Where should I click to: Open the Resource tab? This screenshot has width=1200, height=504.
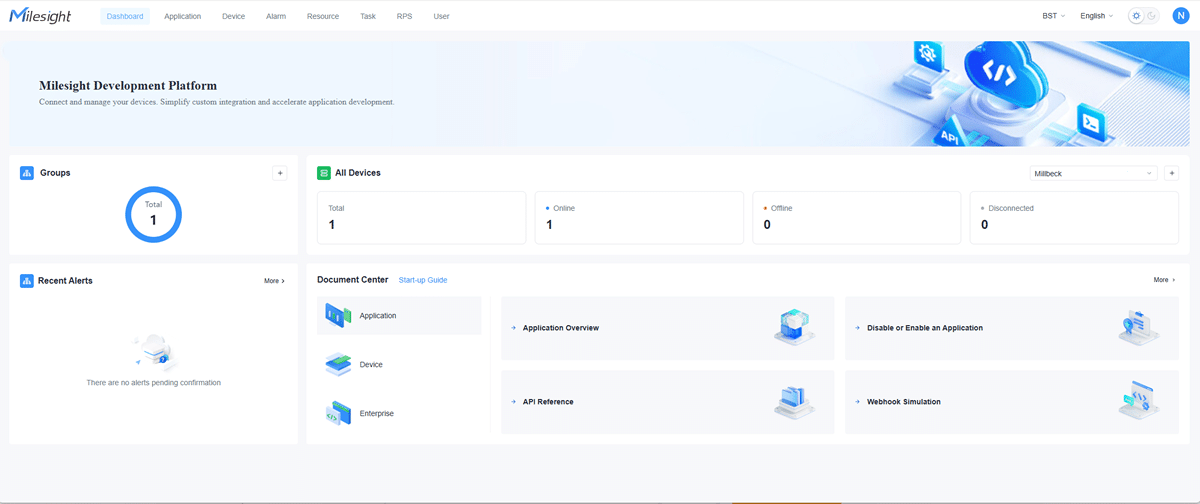pos(323,16)
